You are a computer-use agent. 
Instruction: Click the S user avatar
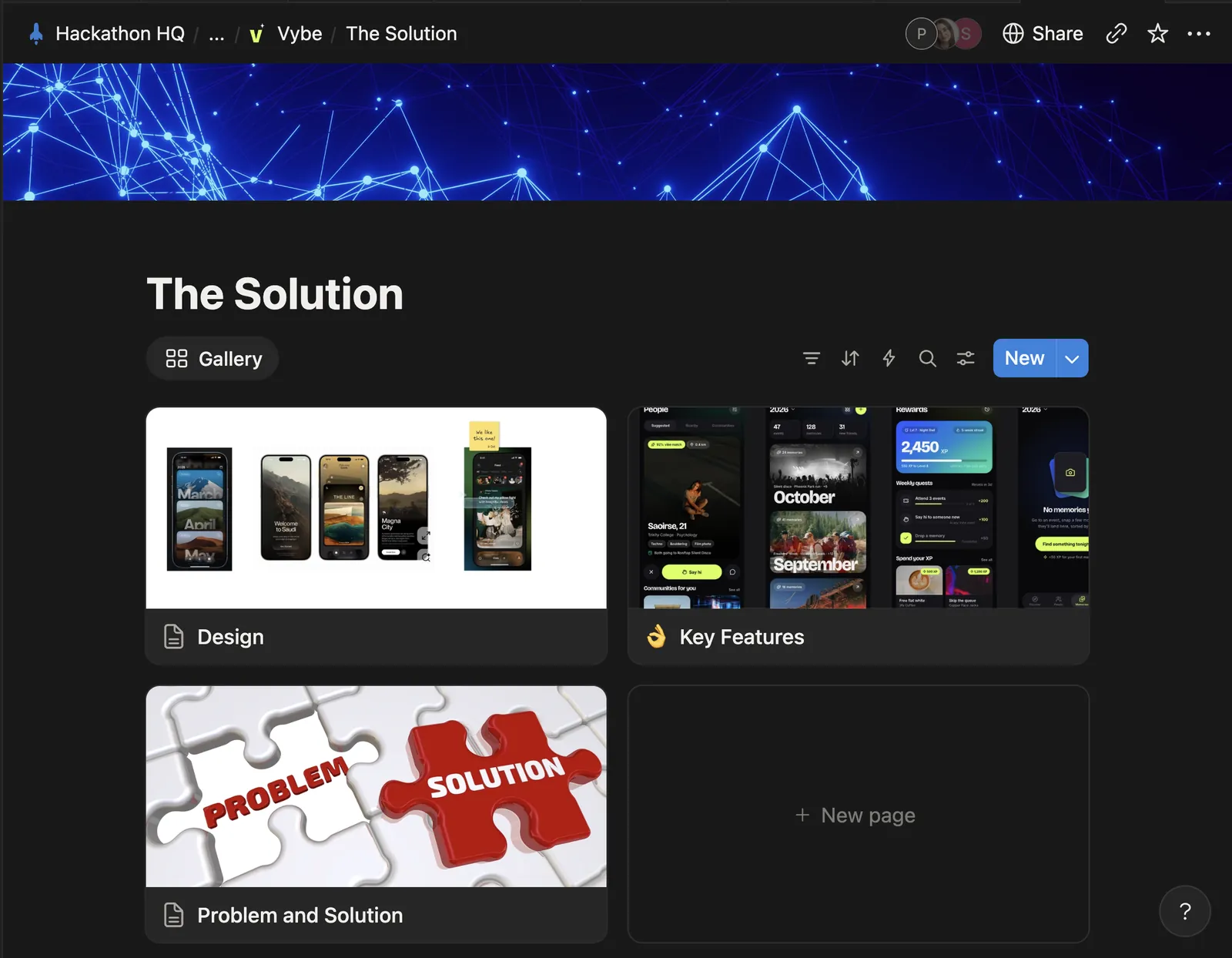966,34
